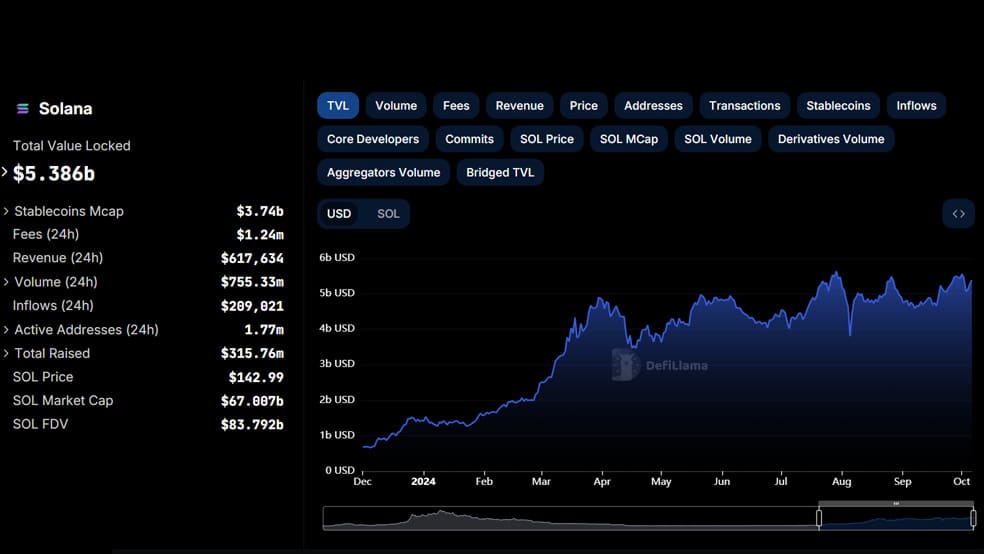Switch chart denomination to SOL
Image resolution: width=984 pixels, height=554 pixels.
point(388,214)
